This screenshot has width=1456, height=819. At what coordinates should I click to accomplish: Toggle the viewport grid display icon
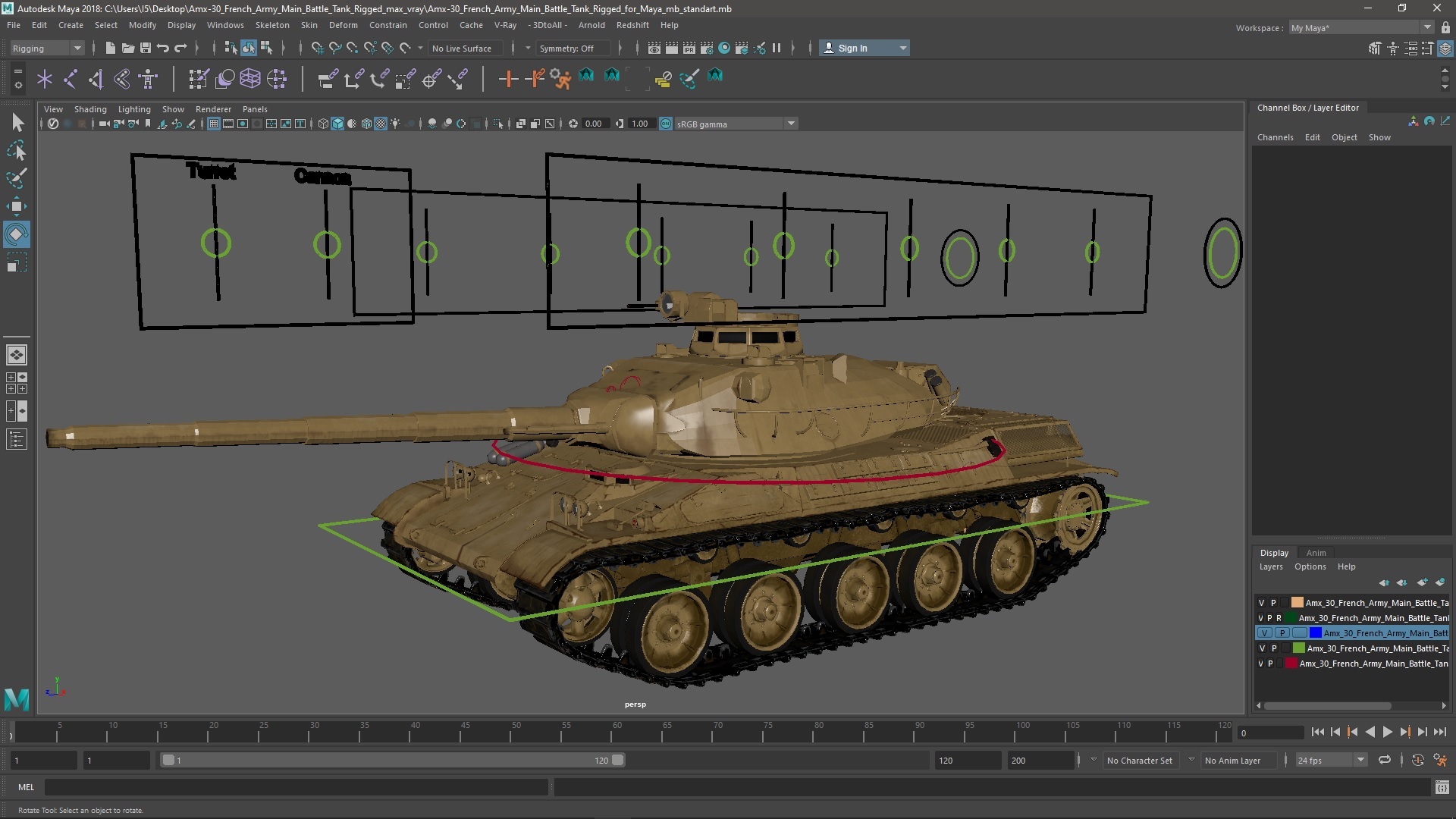214,124
